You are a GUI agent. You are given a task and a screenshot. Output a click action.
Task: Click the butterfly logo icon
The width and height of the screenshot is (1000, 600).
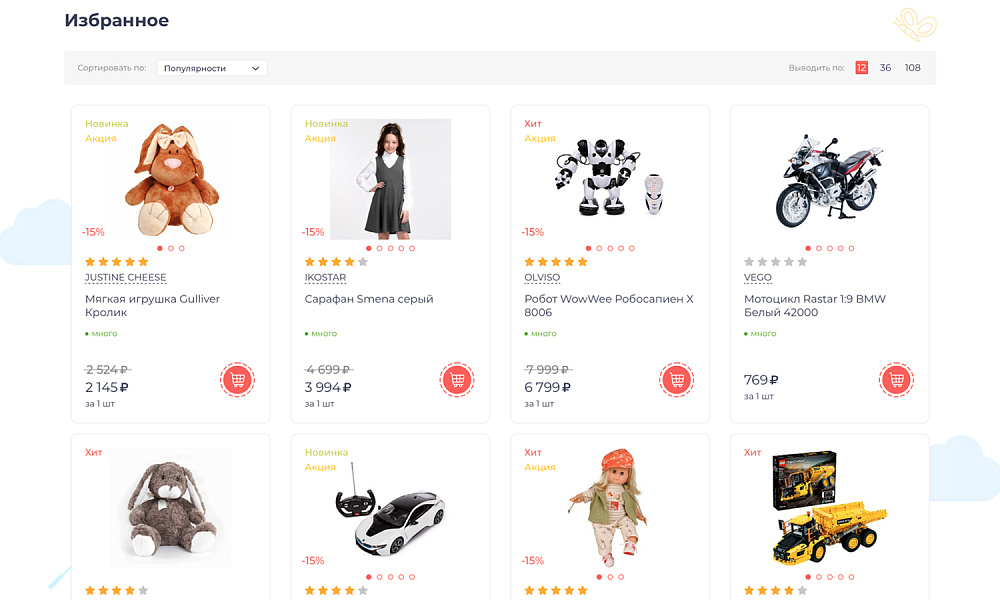click(x=913, y=22)
